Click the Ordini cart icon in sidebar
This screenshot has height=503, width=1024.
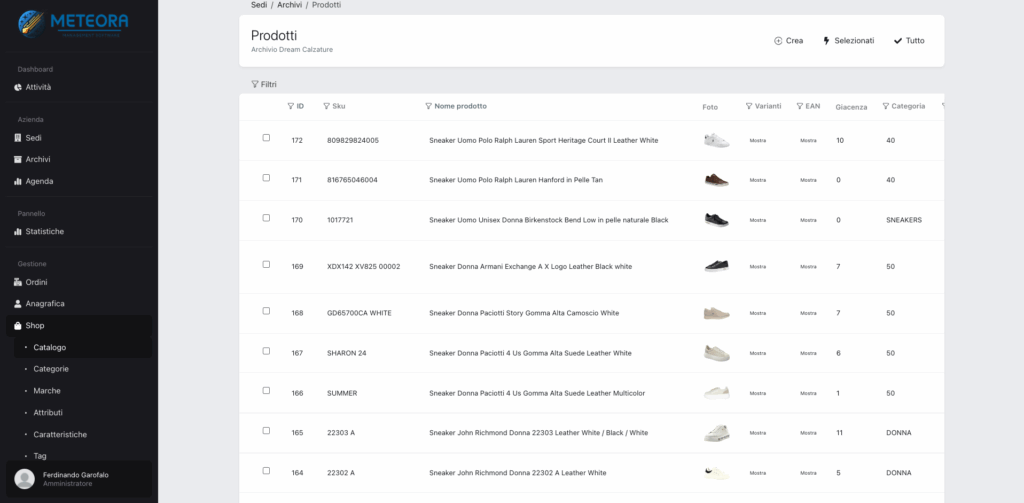click(x=18, y=282)
